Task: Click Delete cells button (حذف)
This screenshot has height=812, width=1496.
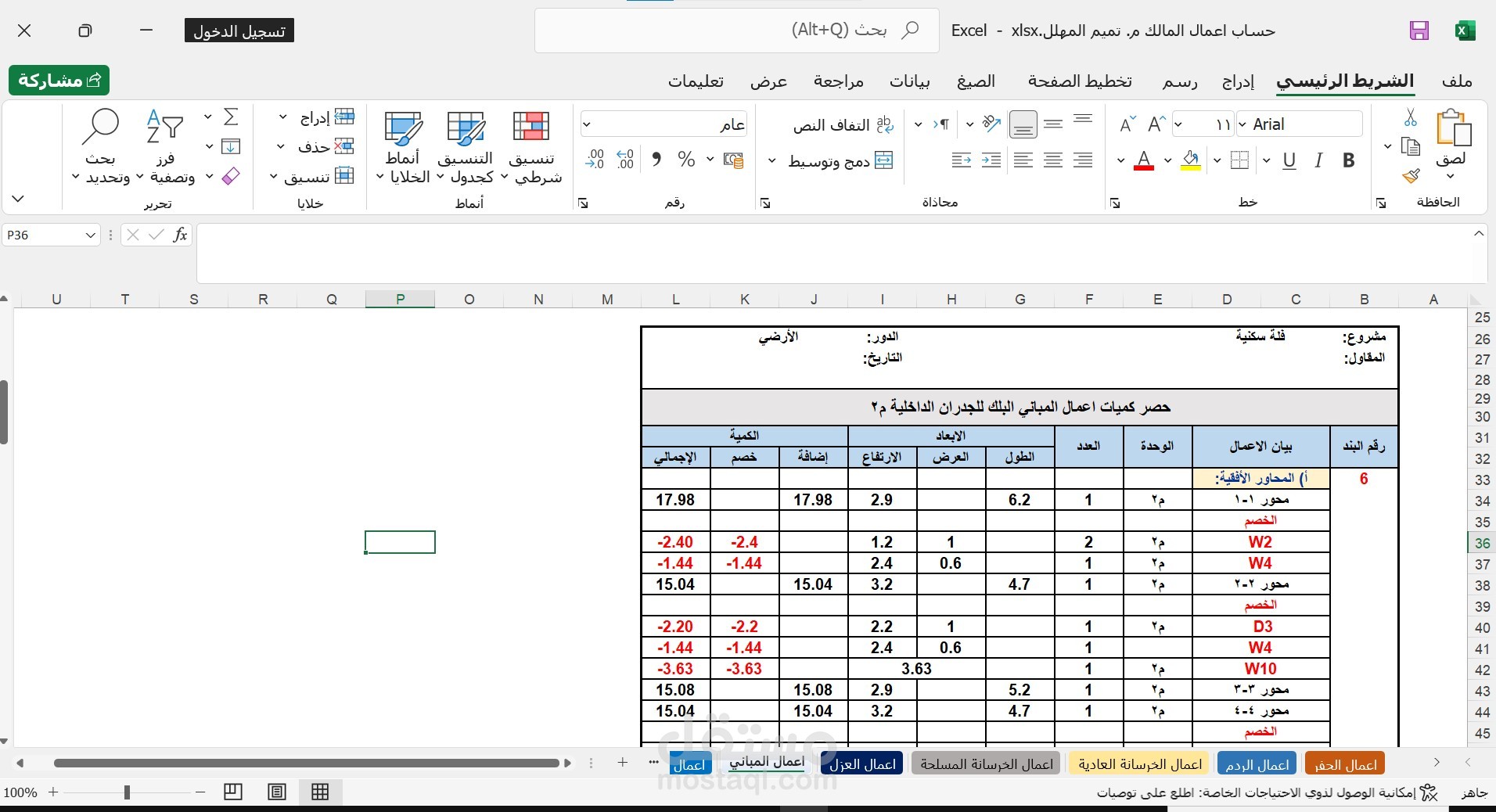Action: (317, 146)
